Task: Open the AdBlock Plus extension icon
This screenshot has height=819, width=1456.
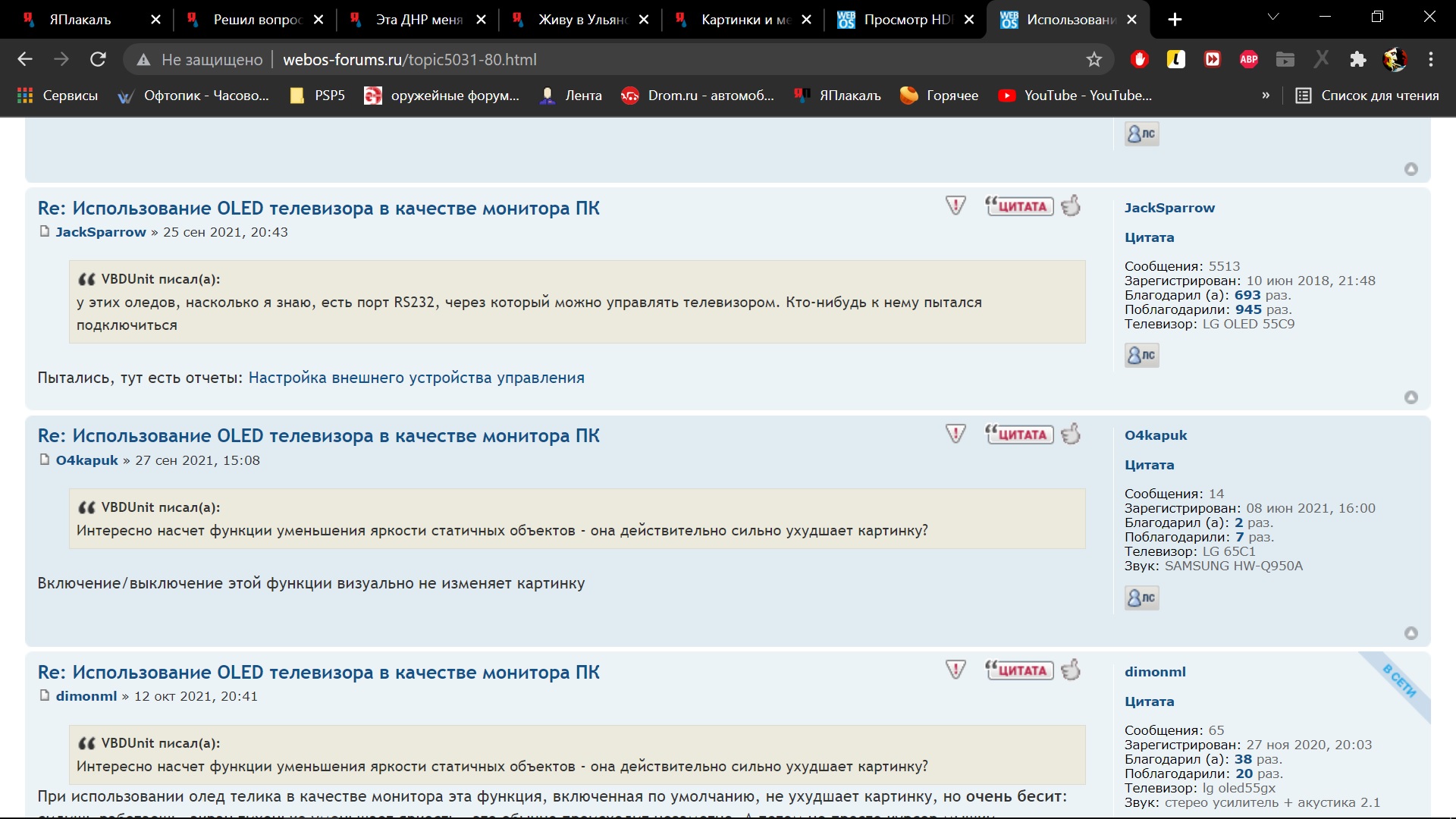Action: pyautogui.click(x=1248, y=59)
